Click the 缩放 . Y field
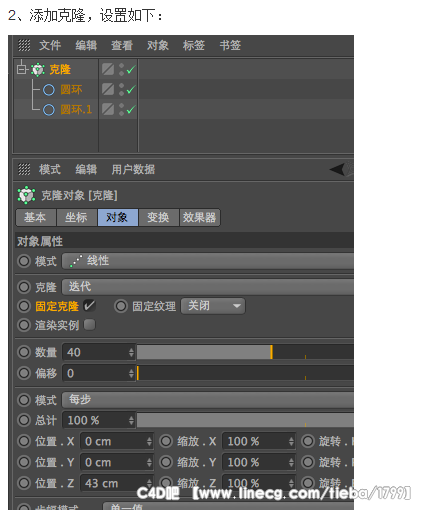The image size is (437, 510). coord(256,462)
